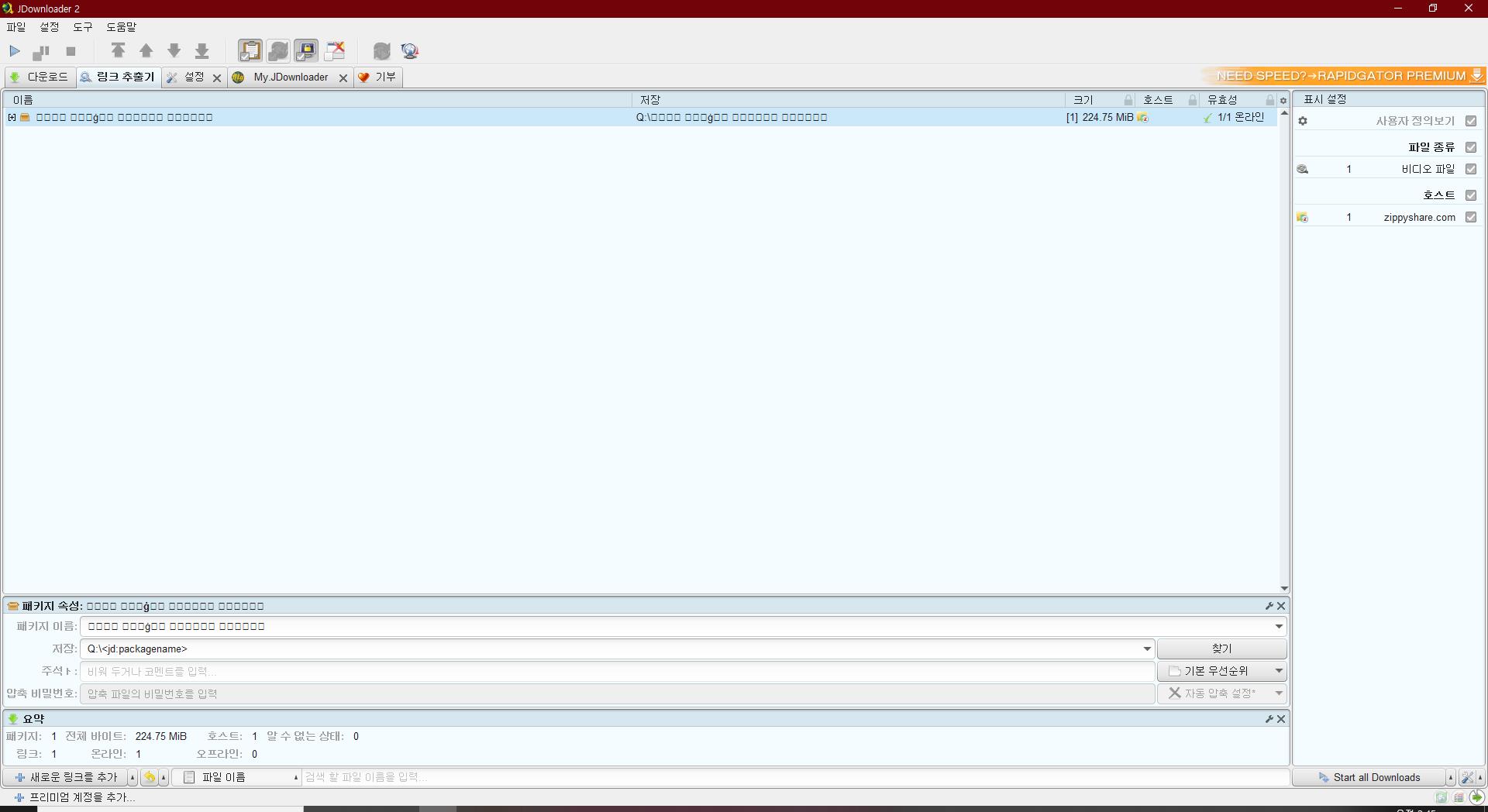Switch to the 설정 tab
This screenshot has height=812, width=1488.
[186, 77]
